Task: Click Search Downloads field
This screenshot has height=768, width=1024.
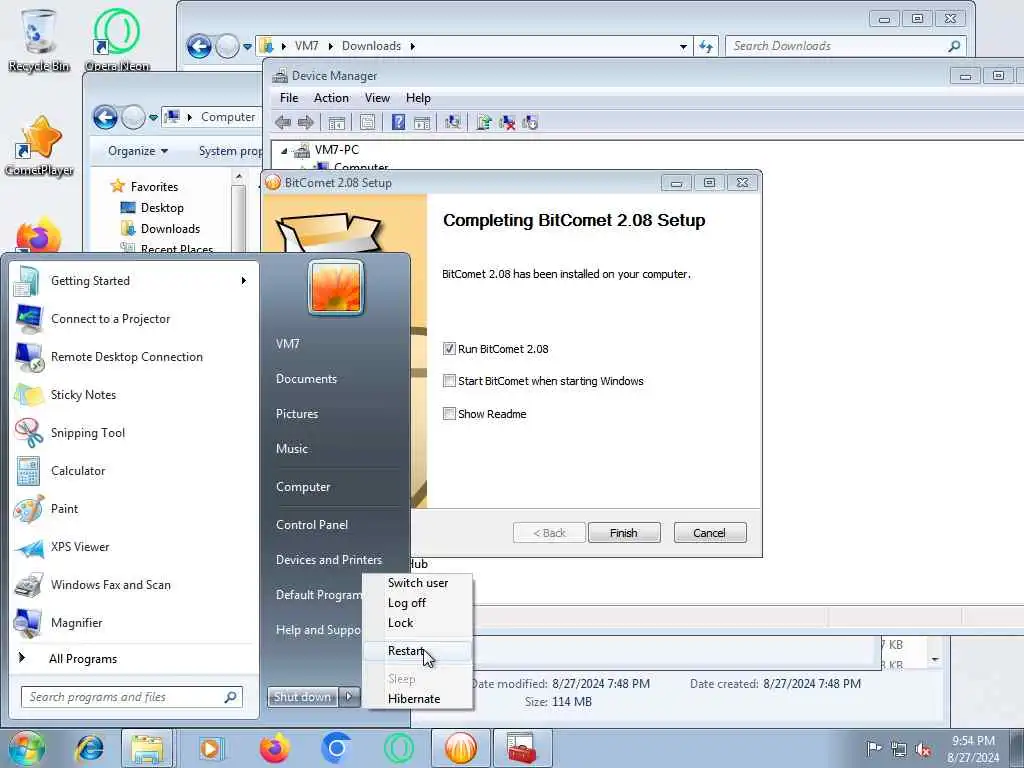Action: [845, 46]
